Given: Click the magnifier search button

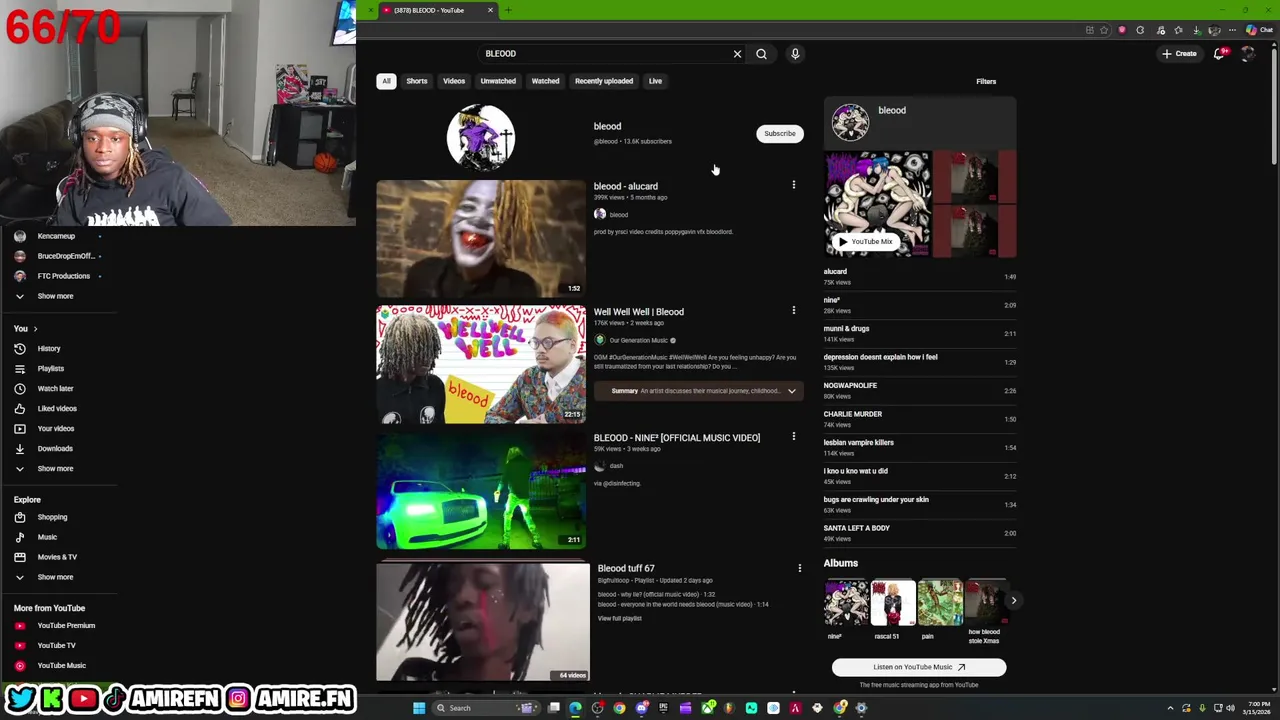Looking at the screenshot, I should (x=761, y=54).
